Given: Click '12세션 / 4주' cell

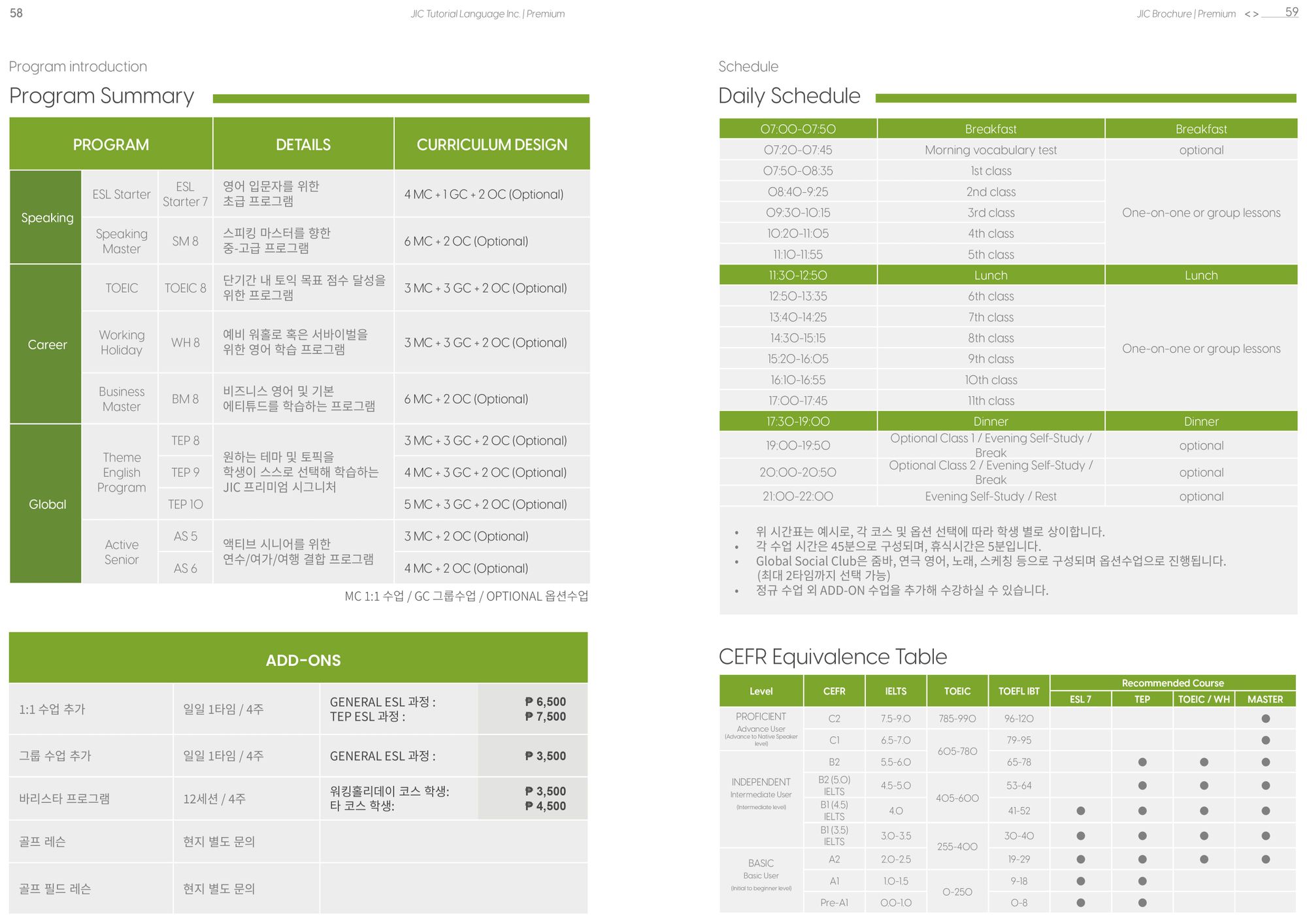Looking at the screenshot, I should tap(246, 799).
